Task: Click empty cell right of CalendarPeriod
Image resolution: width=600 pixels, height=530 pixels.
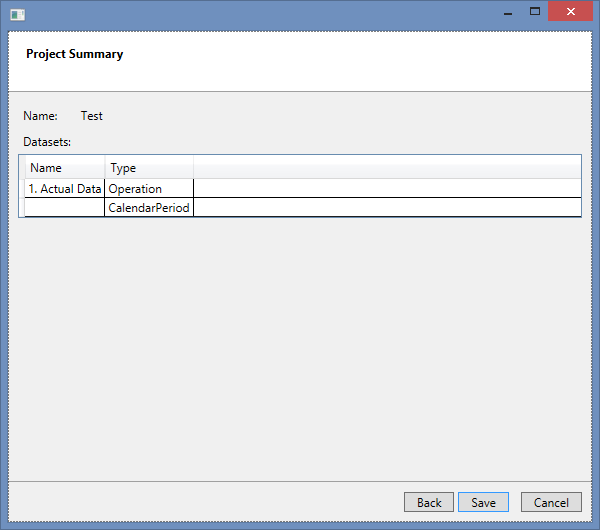Action: pos(386,208)
